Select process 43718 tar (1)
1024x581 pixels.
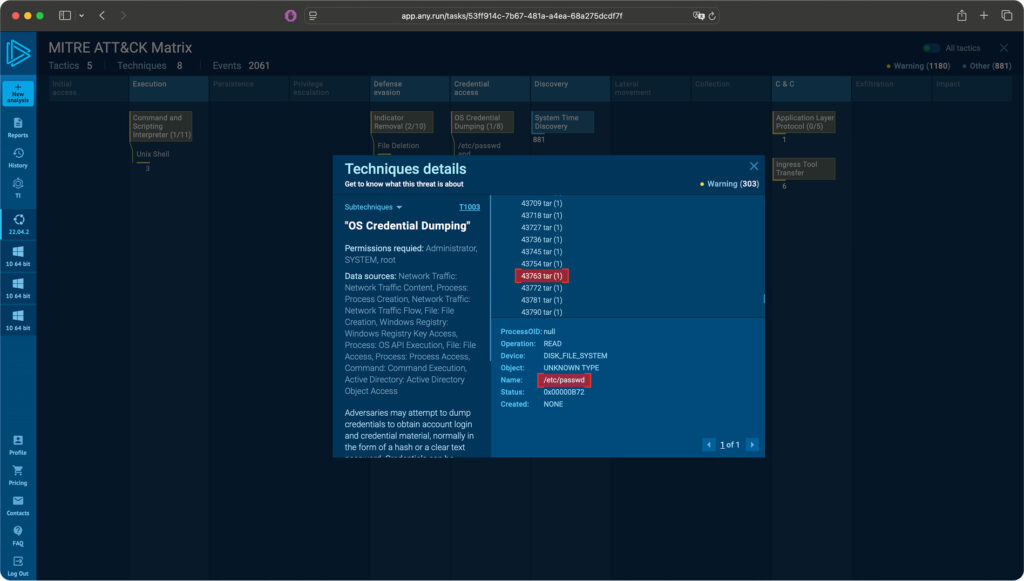(541, 215)
